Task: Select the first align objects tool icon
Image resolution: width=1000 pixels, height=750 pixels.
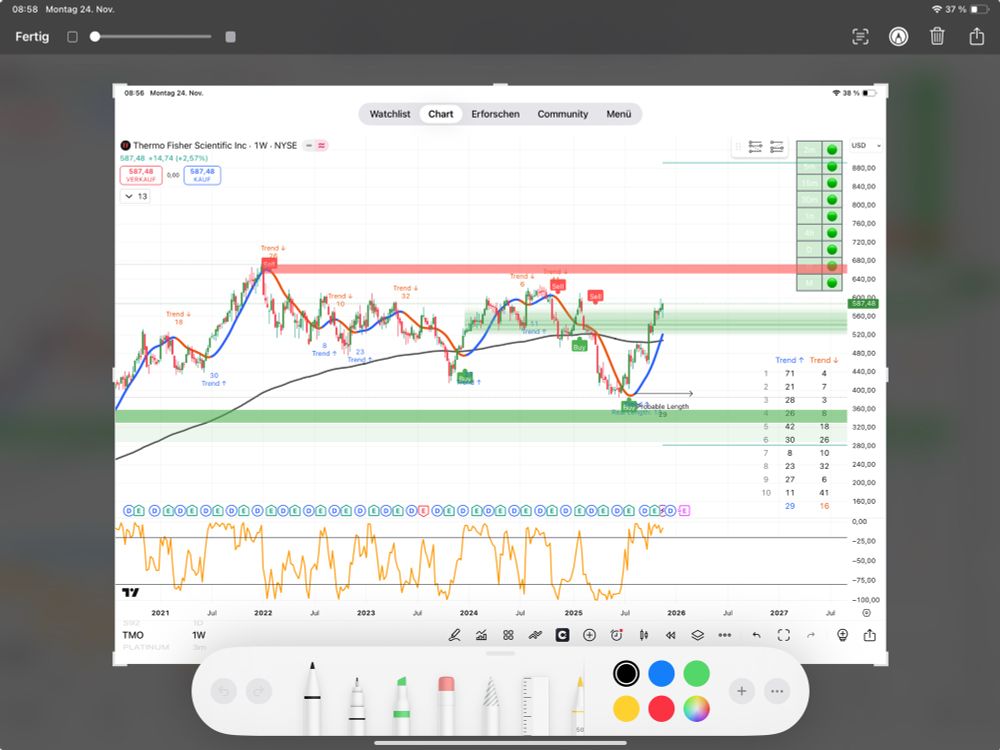Action: pyautogui.click(x=755, y=147)
